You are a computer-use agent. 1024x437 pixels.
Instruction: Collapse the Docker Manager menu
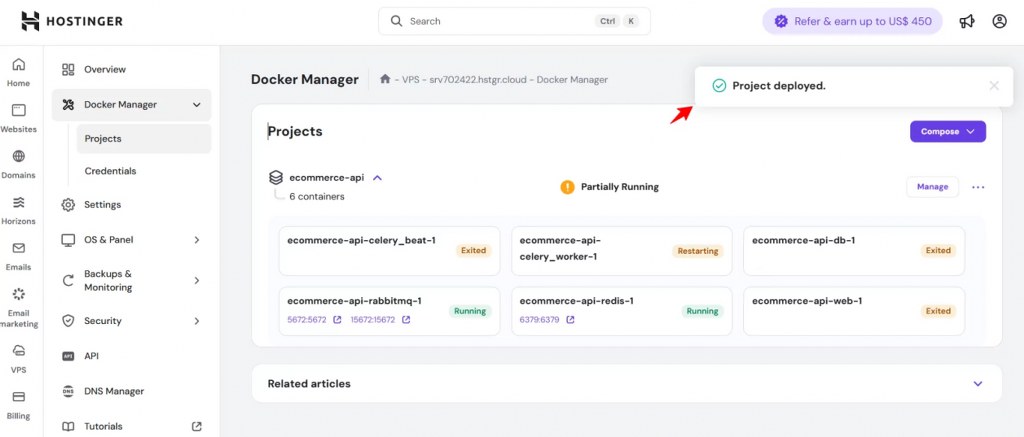point(197,105)
